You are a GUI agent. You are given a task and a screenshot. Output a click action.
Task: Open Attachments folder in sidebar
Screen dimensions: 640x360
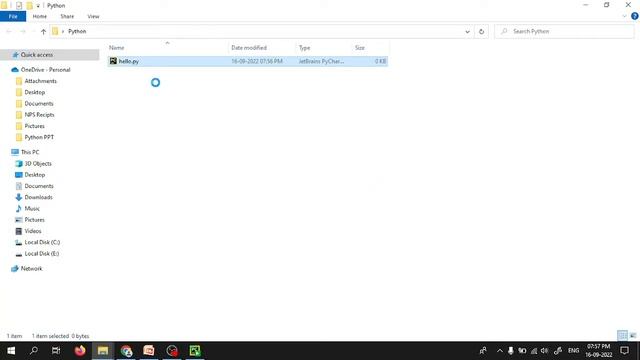40,81
